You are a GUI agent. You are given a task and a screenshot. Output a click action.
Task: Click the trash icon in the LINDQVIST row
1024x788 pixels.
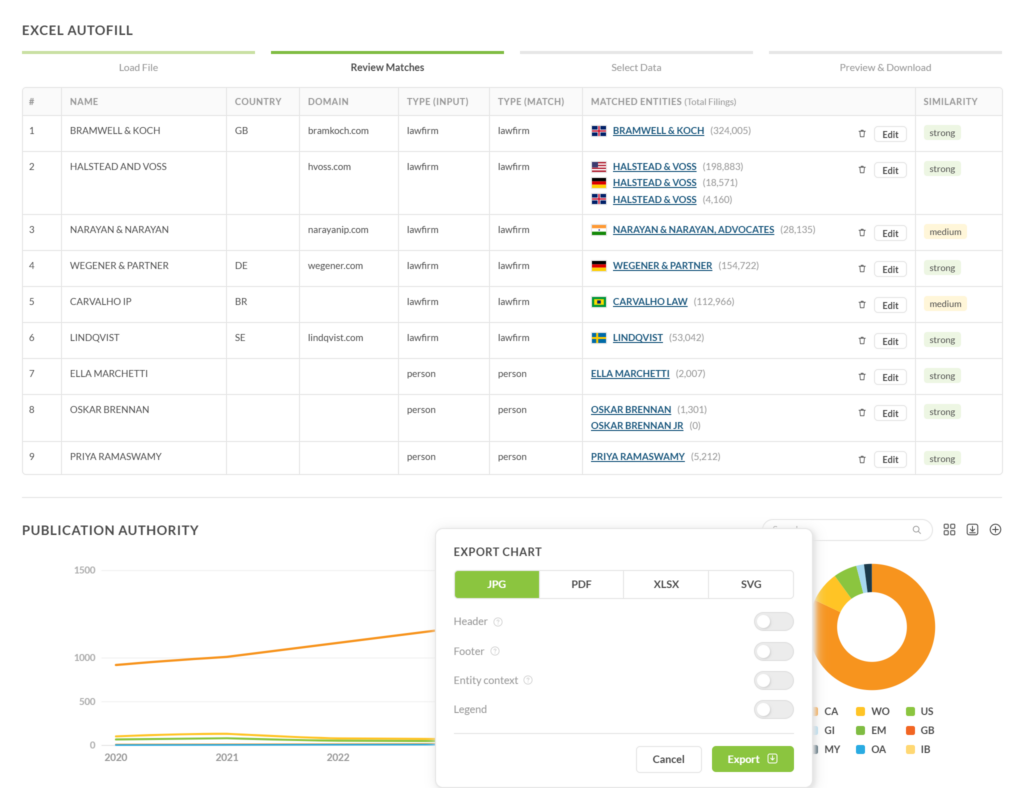(862, 341)
